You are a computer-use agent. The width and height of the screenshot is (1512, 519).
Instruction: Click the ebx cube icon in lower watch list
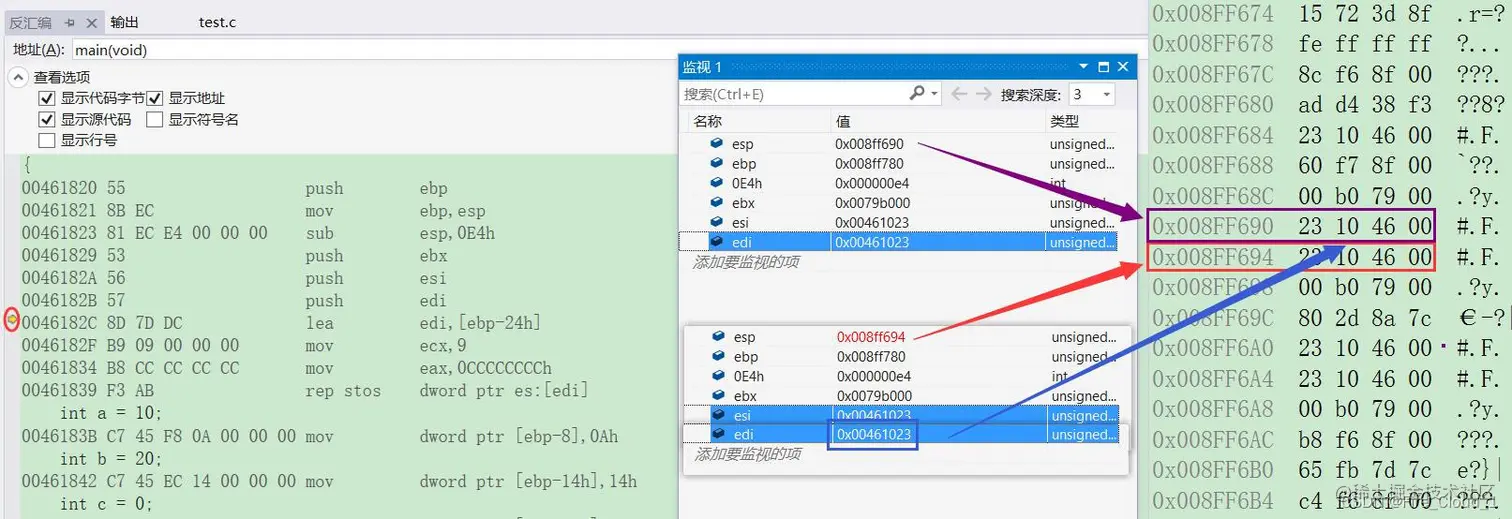click(717, 396)
